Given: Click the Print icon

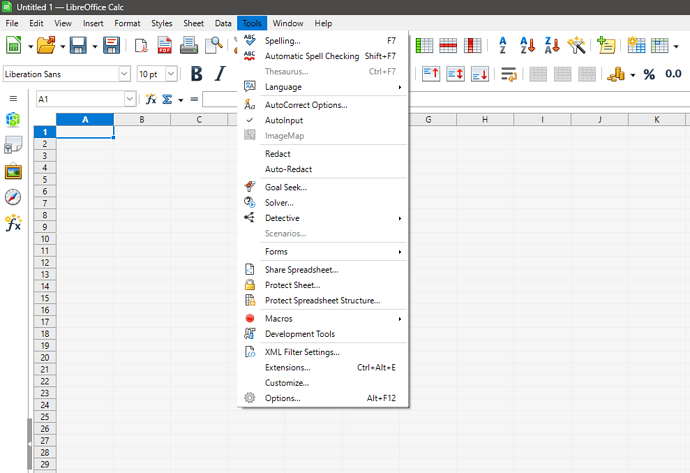Looking at the screenshot, I should pyautogui.click(x=189, y=45).
